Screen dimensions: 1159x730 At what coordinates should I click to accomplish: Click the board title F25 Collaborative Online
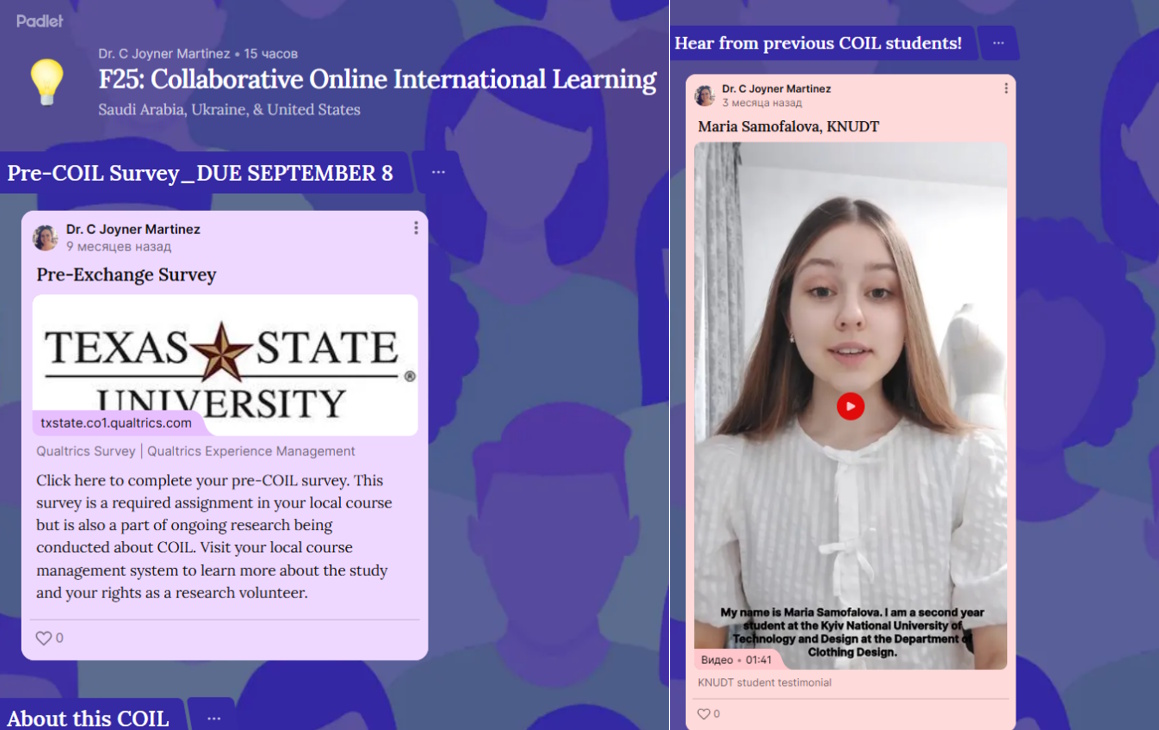pos(377,80)
